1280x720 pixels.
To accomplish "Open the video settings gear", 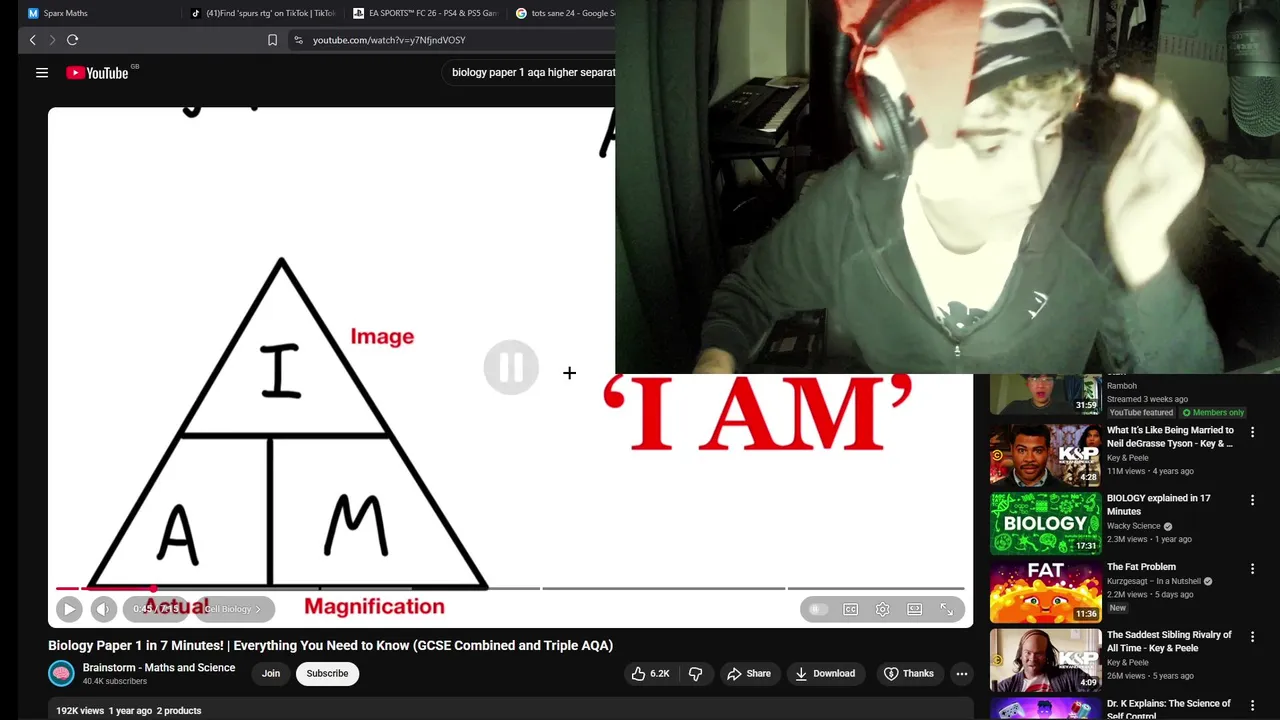I will (882, 609).
